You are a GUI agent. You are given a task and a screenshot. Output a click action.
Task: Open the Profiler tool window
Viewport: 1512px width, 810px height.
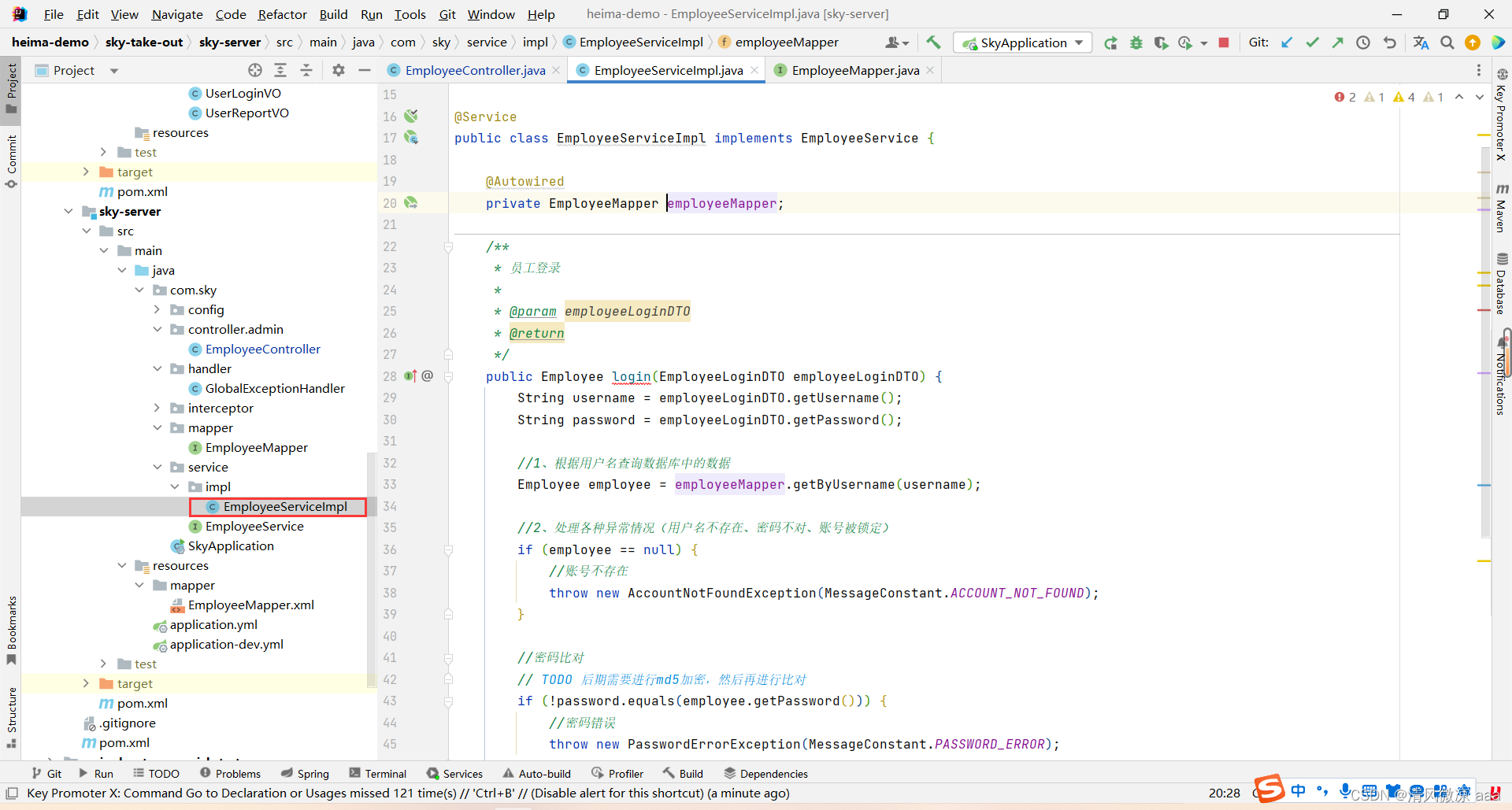tap(617, 774)
